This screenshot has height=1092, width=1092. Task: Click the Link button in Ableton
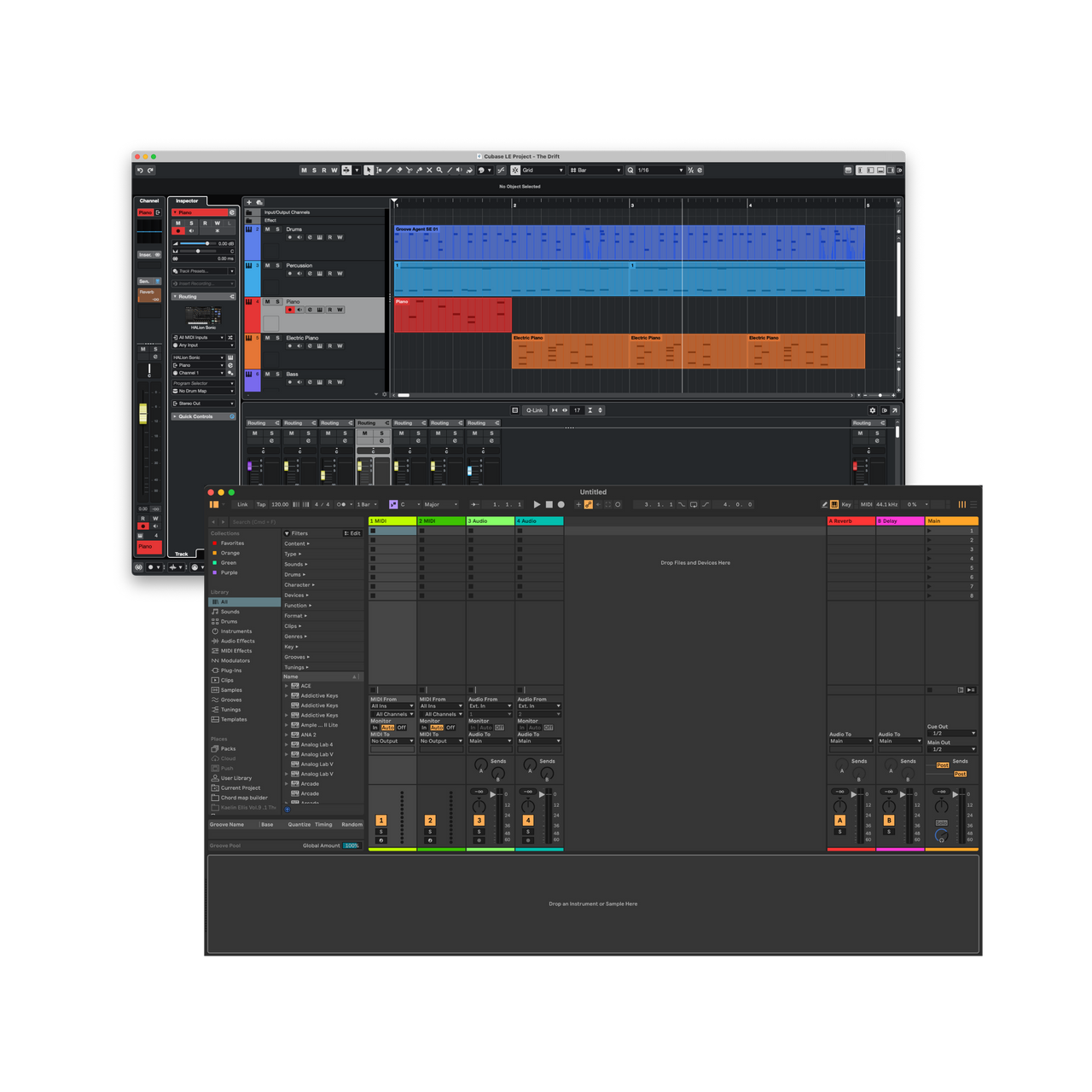242,504
